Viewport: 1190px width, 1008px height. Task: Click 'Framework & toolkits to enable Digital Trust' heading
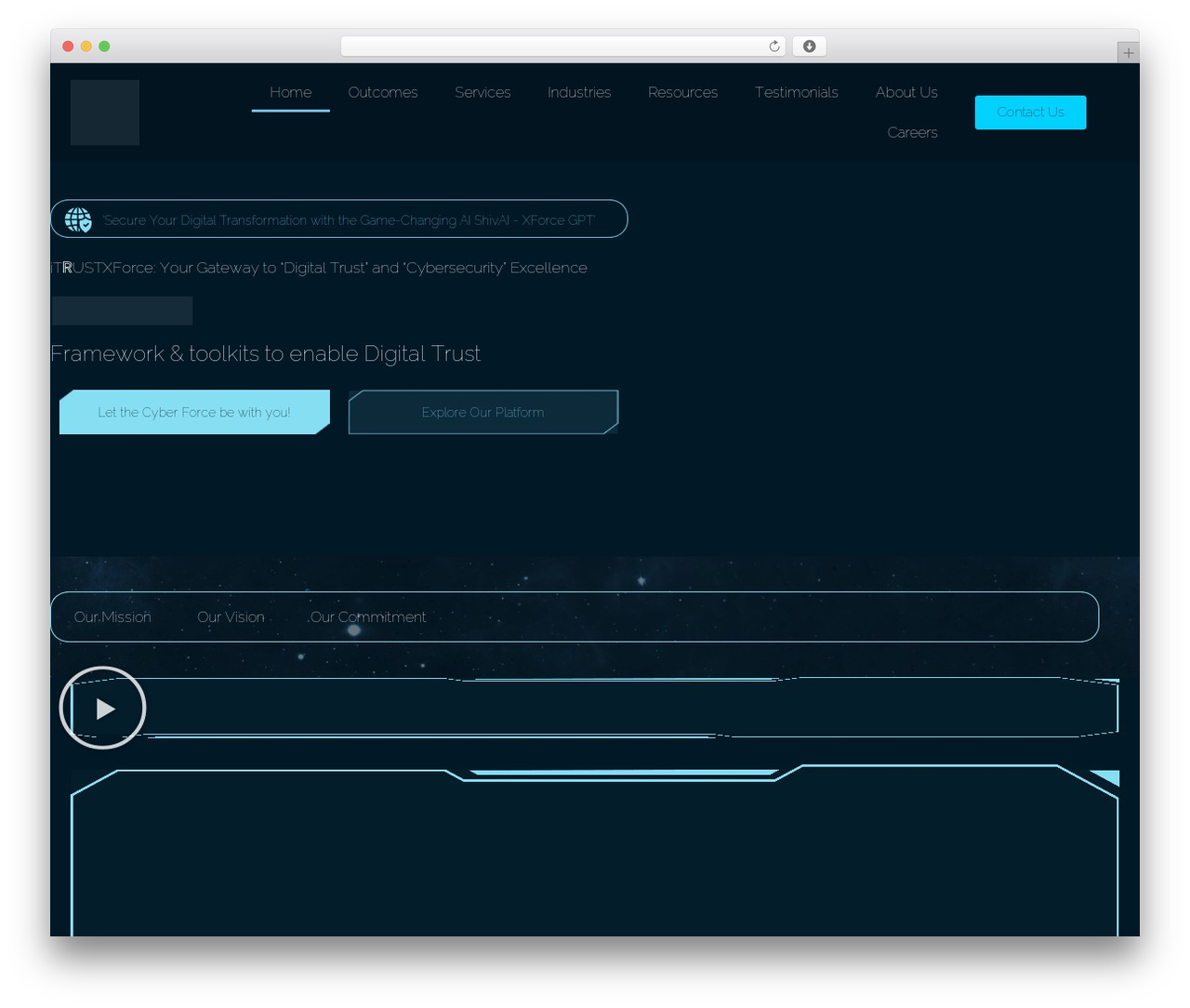pos(266,353)
